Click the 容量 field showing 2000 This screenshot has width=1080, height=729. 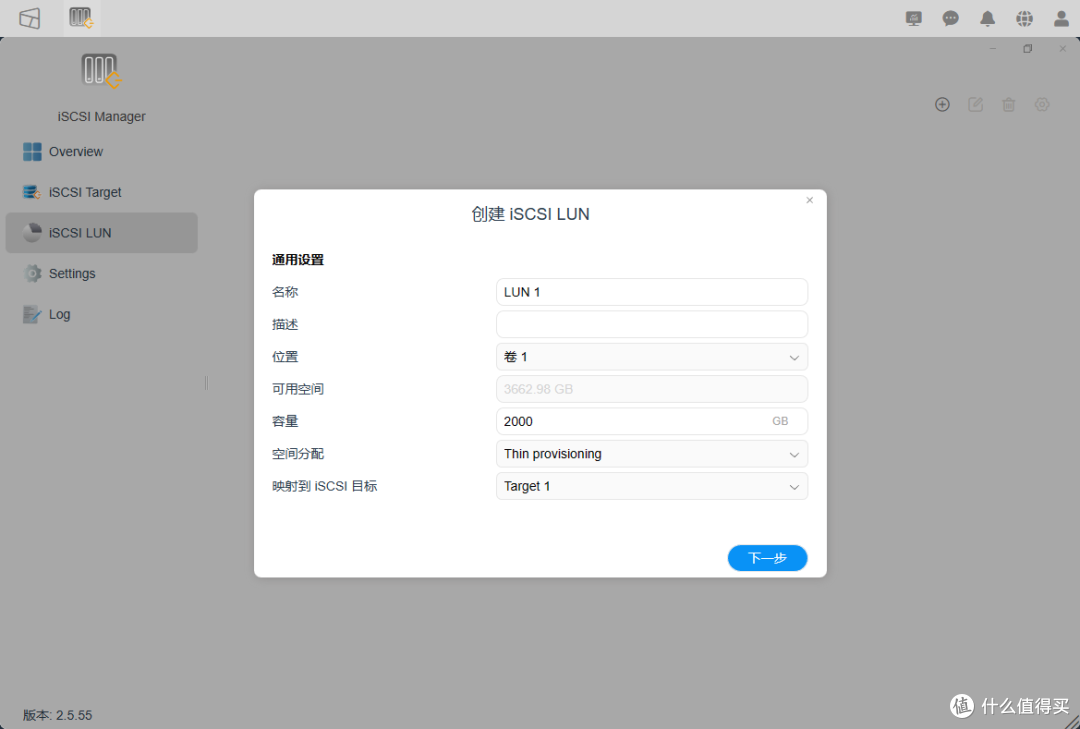tap(652, 422)
